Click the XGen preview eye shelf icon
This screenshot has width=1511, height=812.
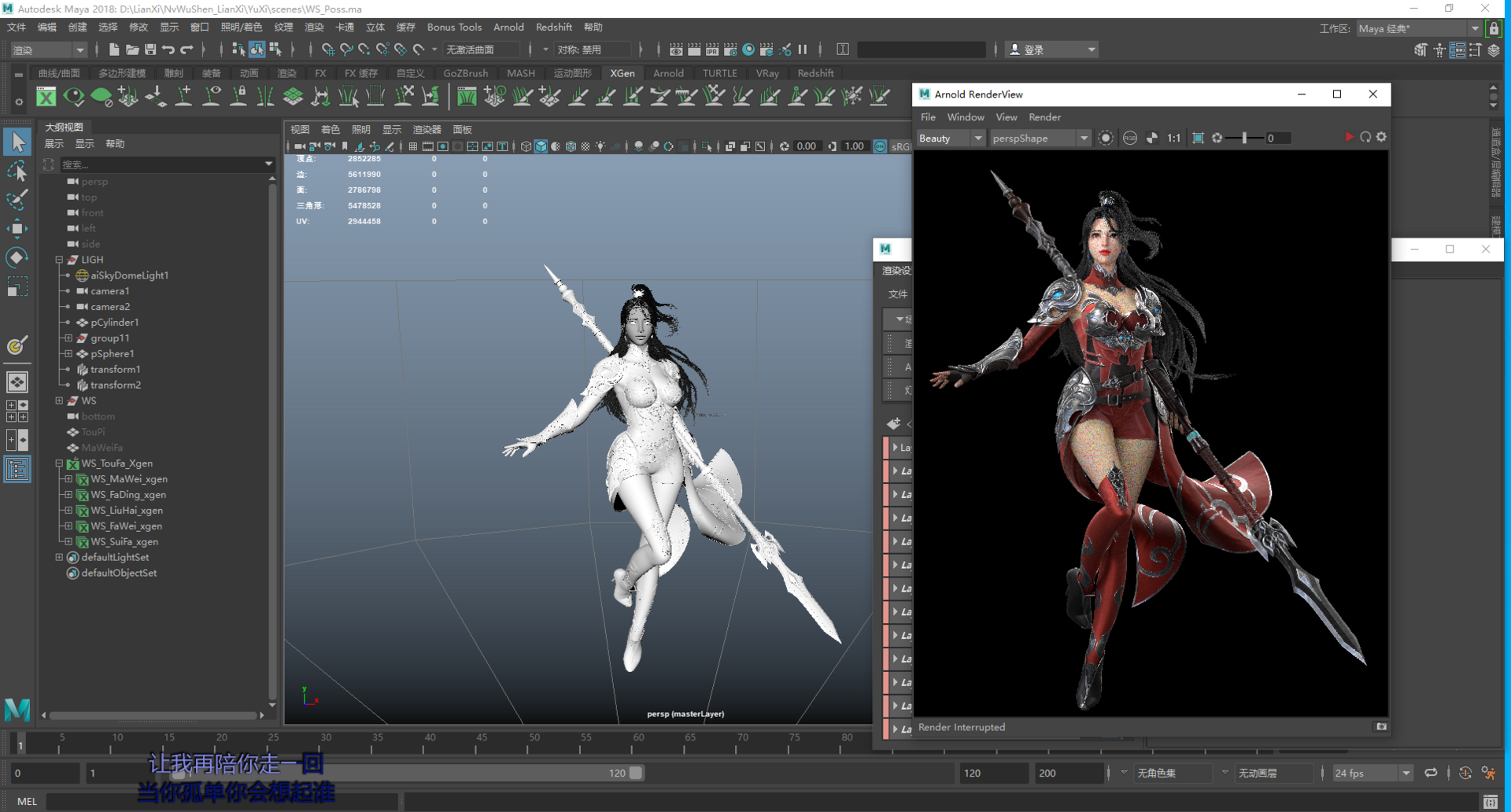[74, 97]
